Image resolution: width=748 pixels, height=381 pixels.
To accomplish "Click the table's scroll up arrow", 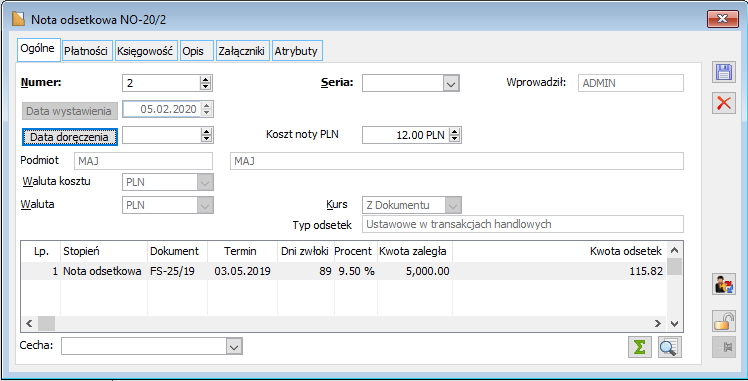I will pyautogui.click(x=674, y=250).
